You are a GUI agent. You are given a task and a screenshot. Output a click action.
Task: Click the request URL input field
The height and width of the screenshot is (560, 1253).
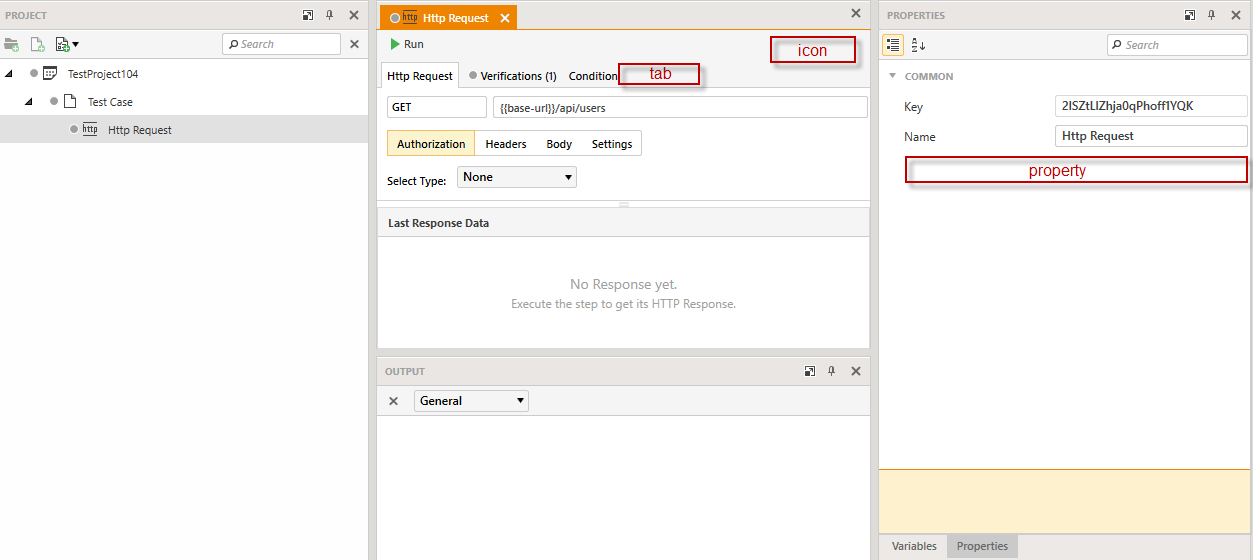click(x=680, y=108)
